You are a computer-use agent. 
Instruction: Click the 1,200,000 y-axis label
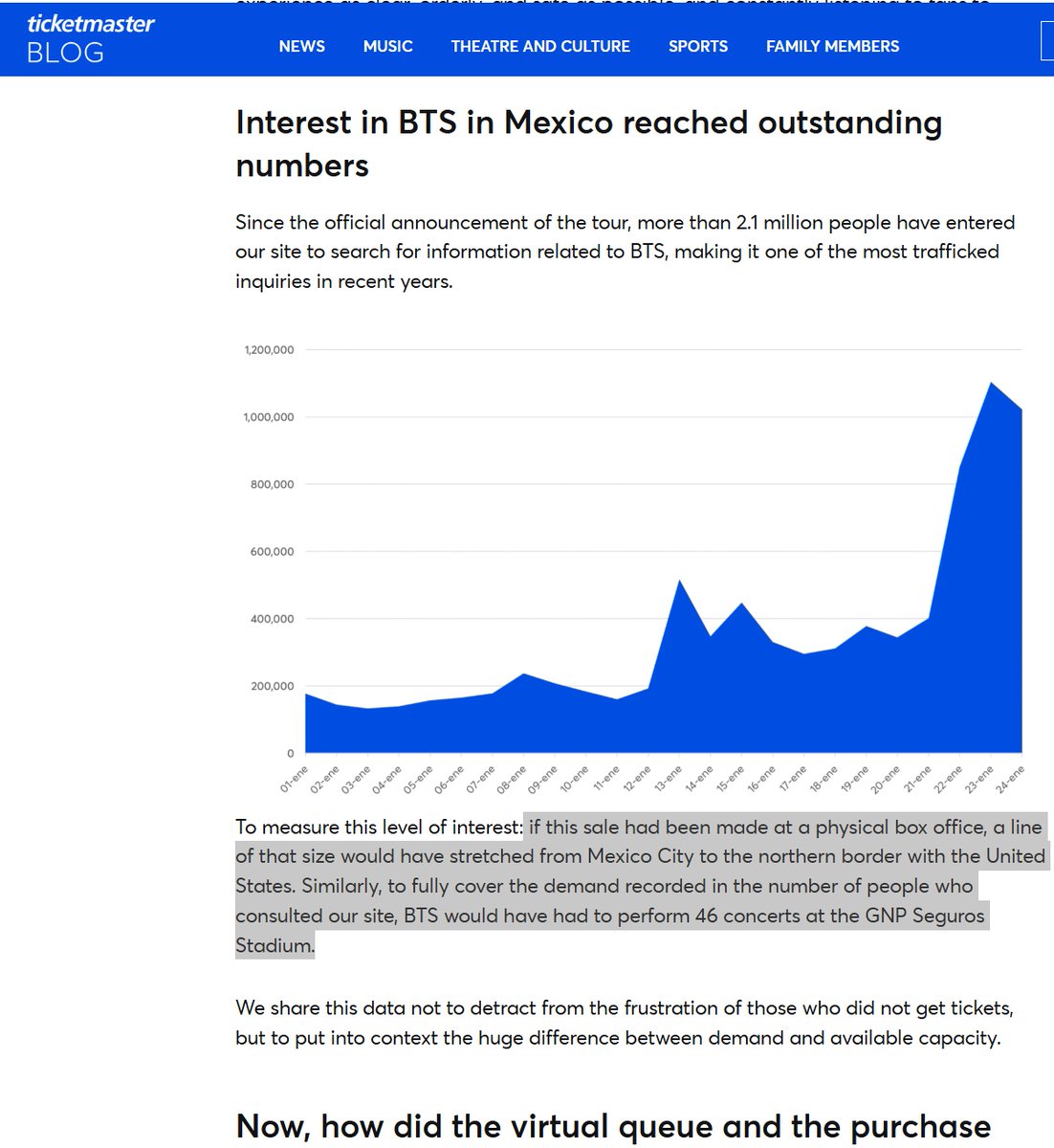tap(269, 350)
